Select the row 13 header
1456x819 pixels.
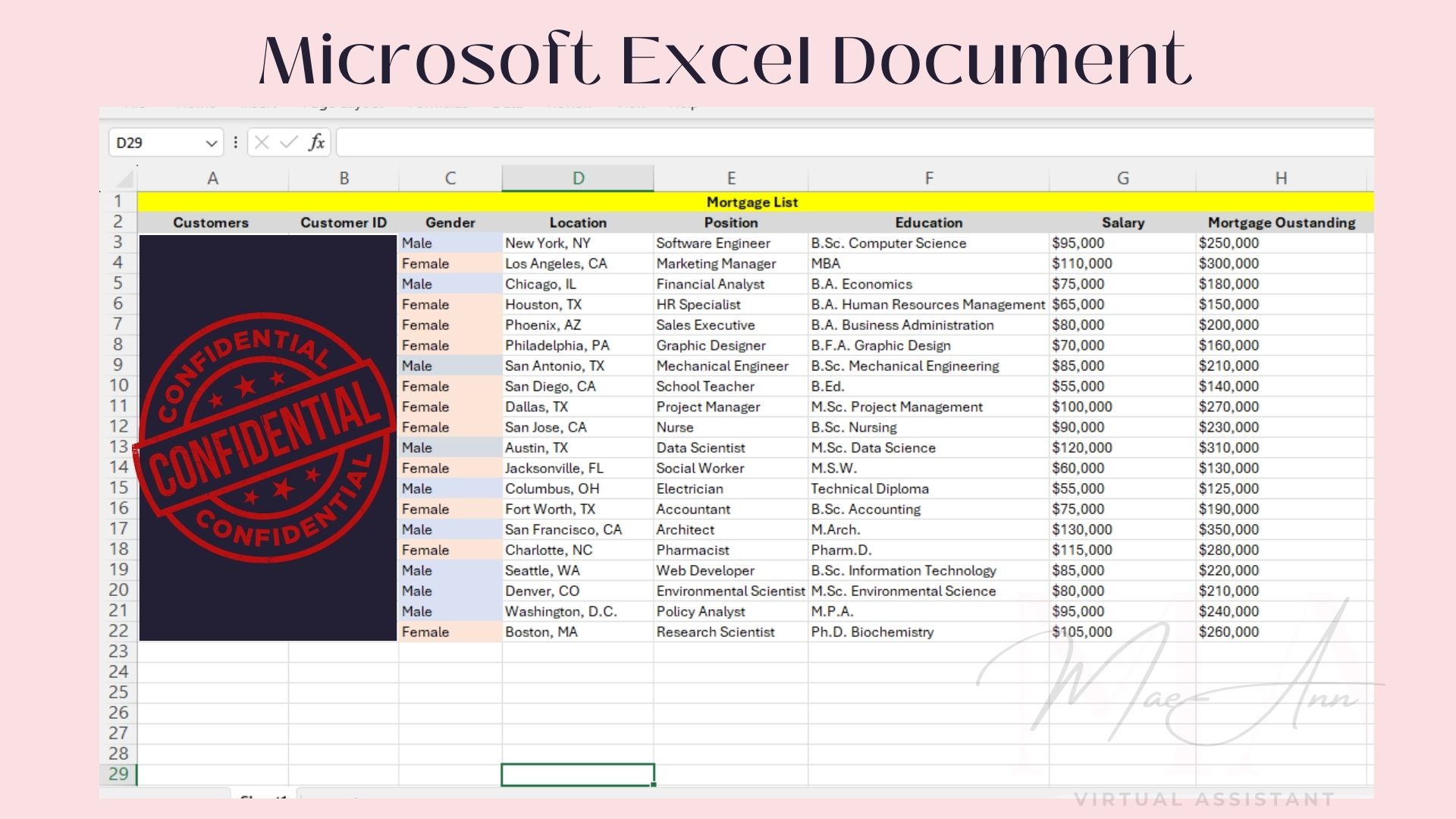118,447
